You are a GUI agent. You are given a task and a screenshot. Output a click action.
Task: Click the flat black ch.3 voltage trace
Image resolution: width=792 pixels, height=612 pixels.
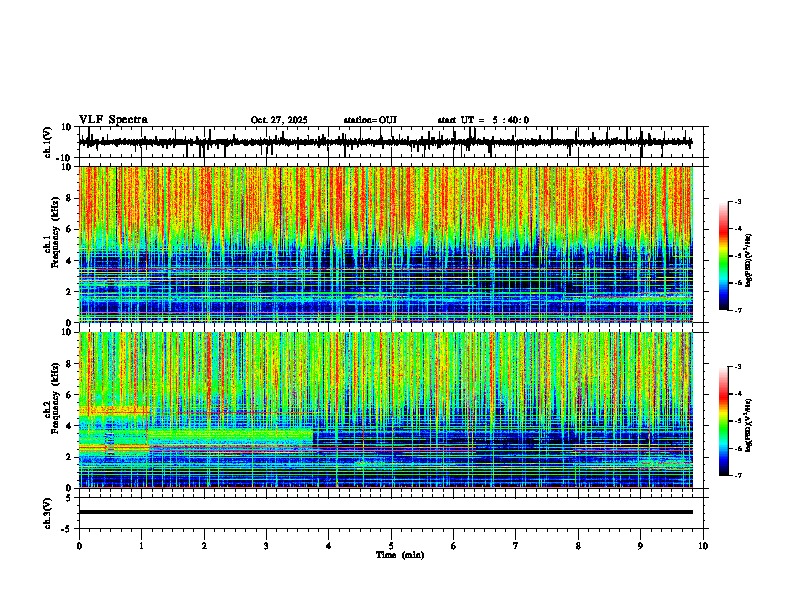click(x=385, y=512)
